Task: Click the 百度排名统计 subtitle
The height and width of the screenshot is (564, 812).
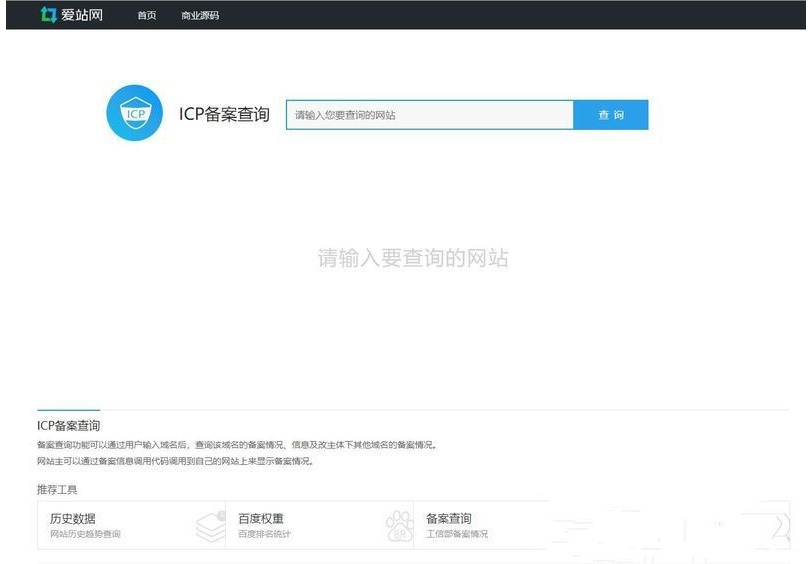Action: [x=264, y=534]
